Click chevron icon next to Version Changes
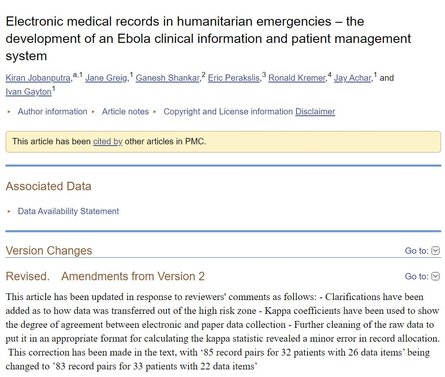 point(436,251)
